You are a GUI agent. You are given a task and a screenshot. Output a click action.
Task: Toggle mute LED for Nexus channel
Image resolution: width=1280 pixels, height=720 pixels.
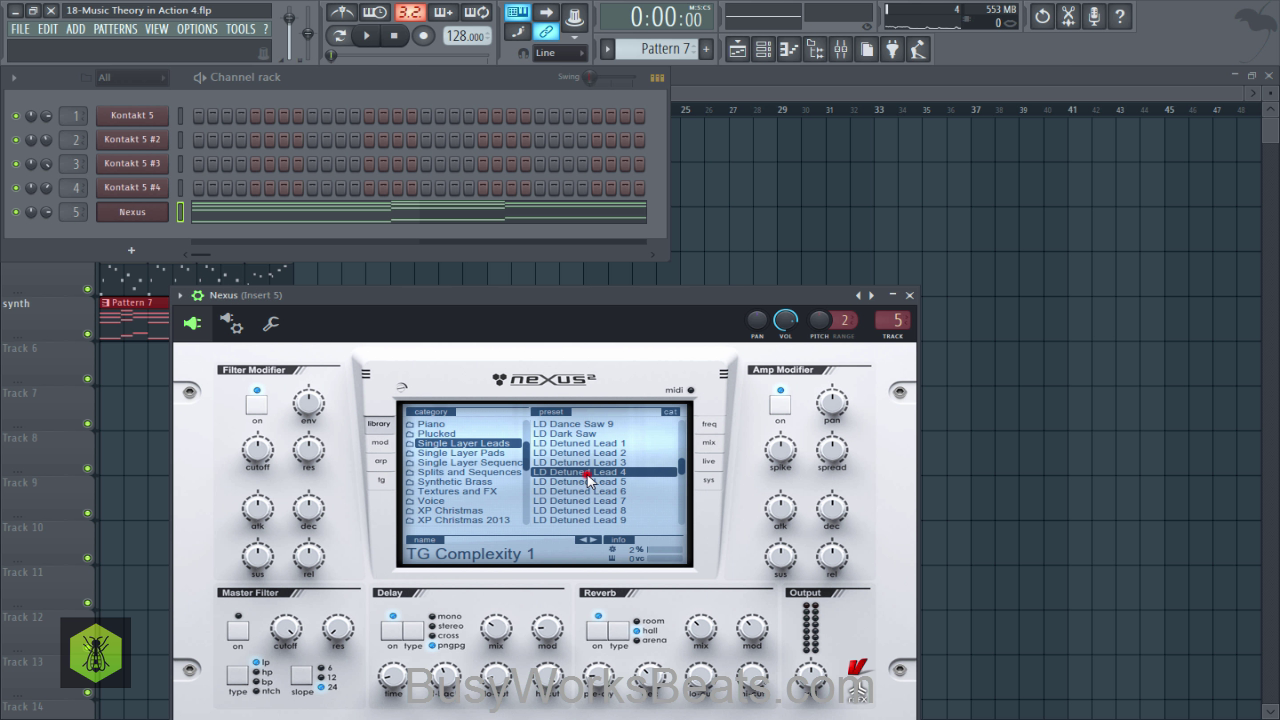tap(15, 212)
